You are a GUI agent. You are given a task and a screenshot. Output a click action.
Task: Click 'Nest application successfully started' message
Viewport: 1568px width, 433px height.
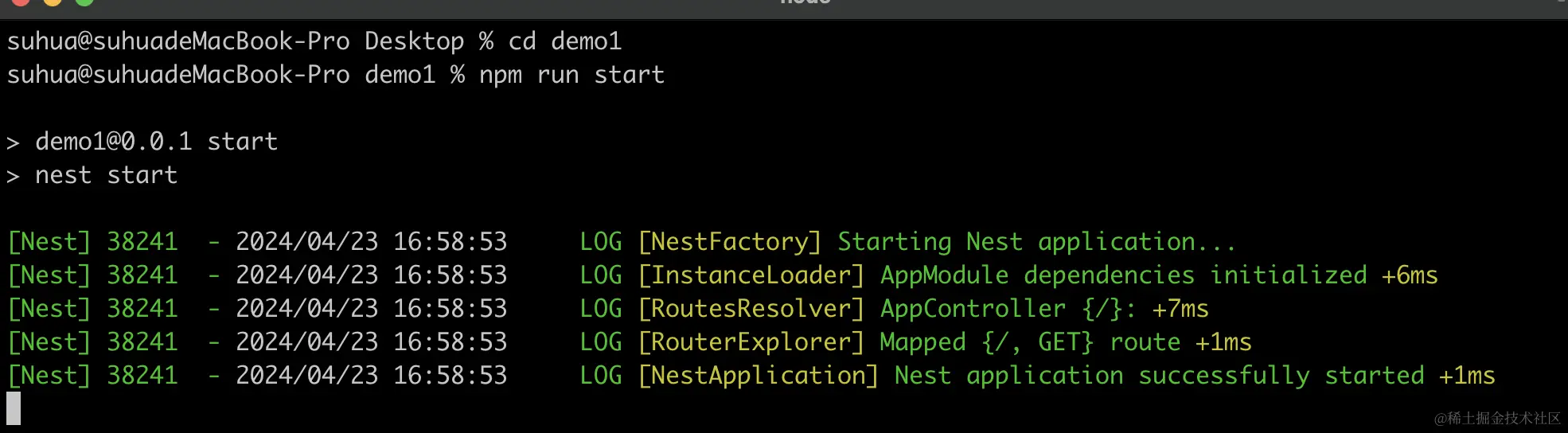(x=1159, y=376)
